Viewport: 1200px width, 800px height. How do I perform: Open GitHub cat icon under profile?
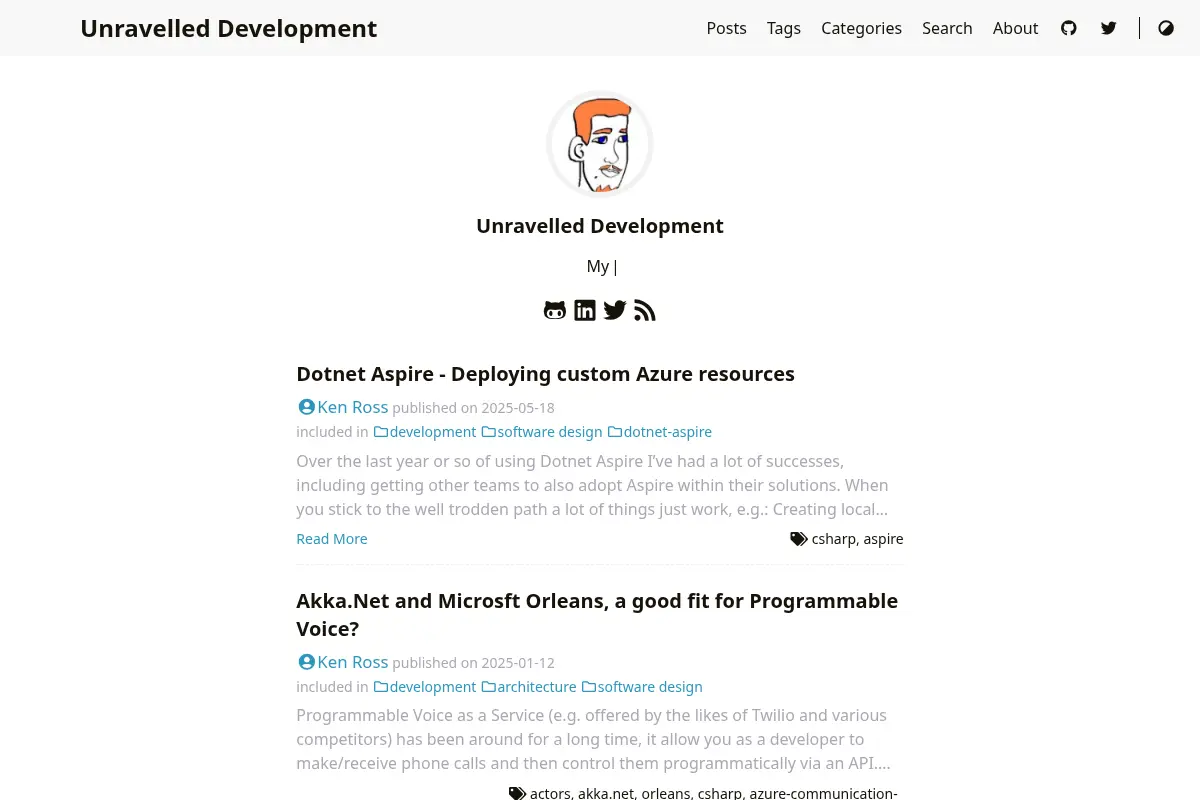pos(555,310)
